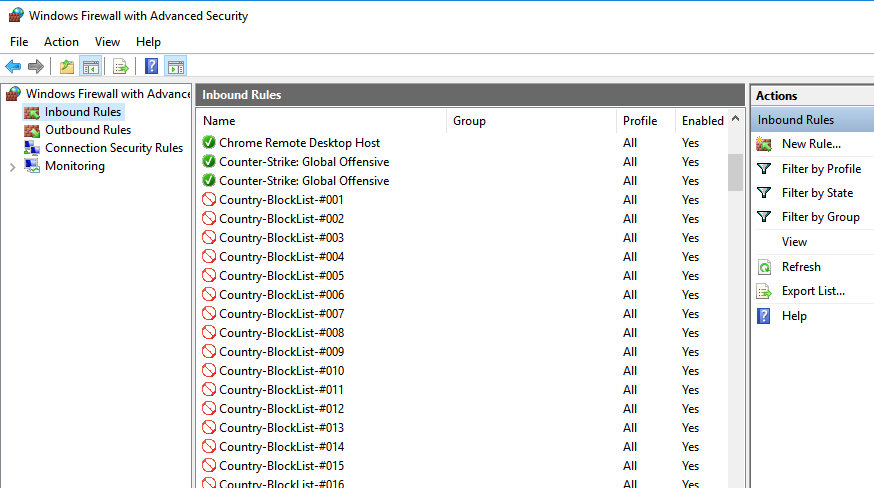Sort rules by the Name column header
Viewport: 874px width, 488px height.
(x=320, y=121)
